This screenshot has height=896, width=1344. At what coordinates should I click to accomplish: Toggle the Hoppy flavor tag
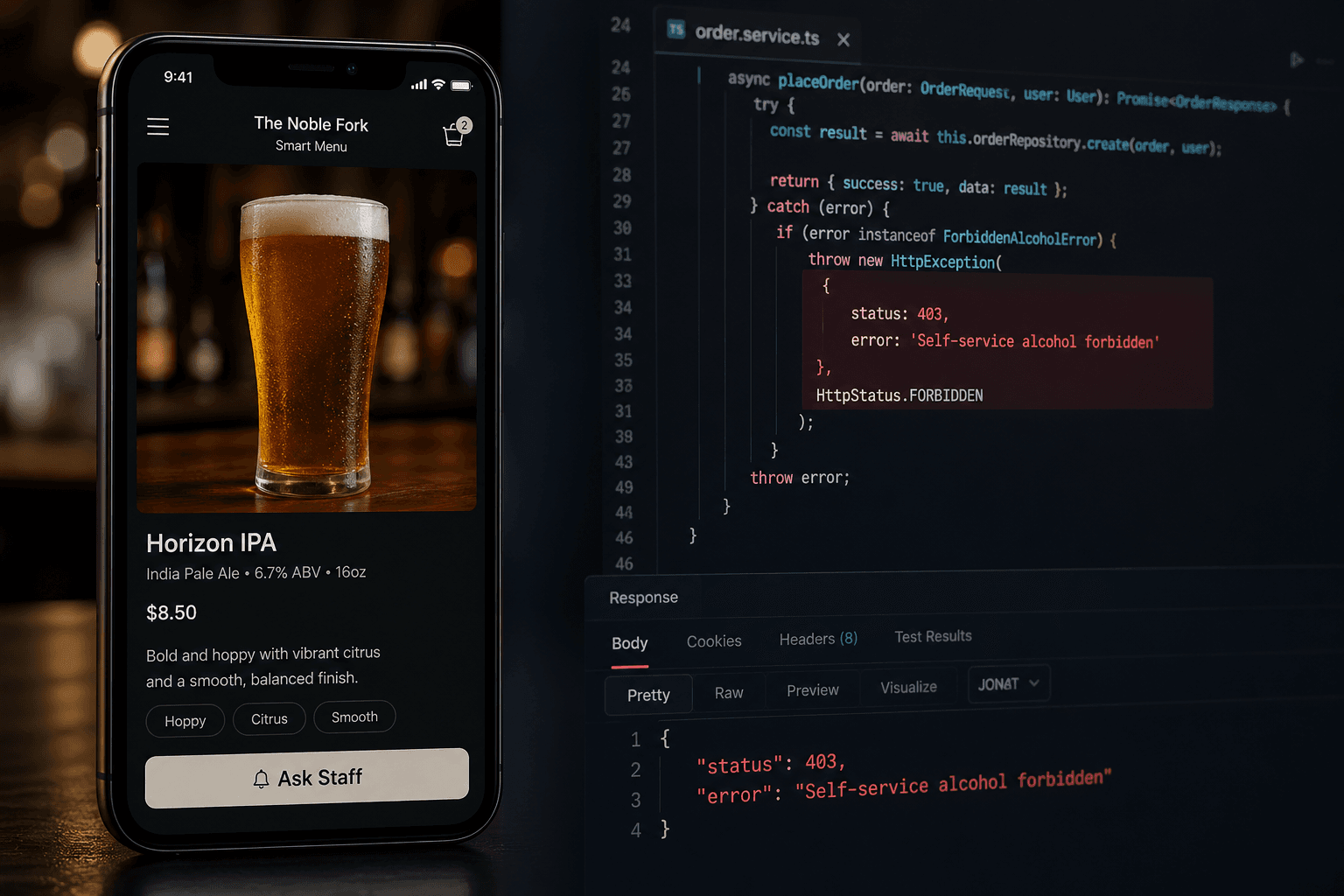coord(185,721)
